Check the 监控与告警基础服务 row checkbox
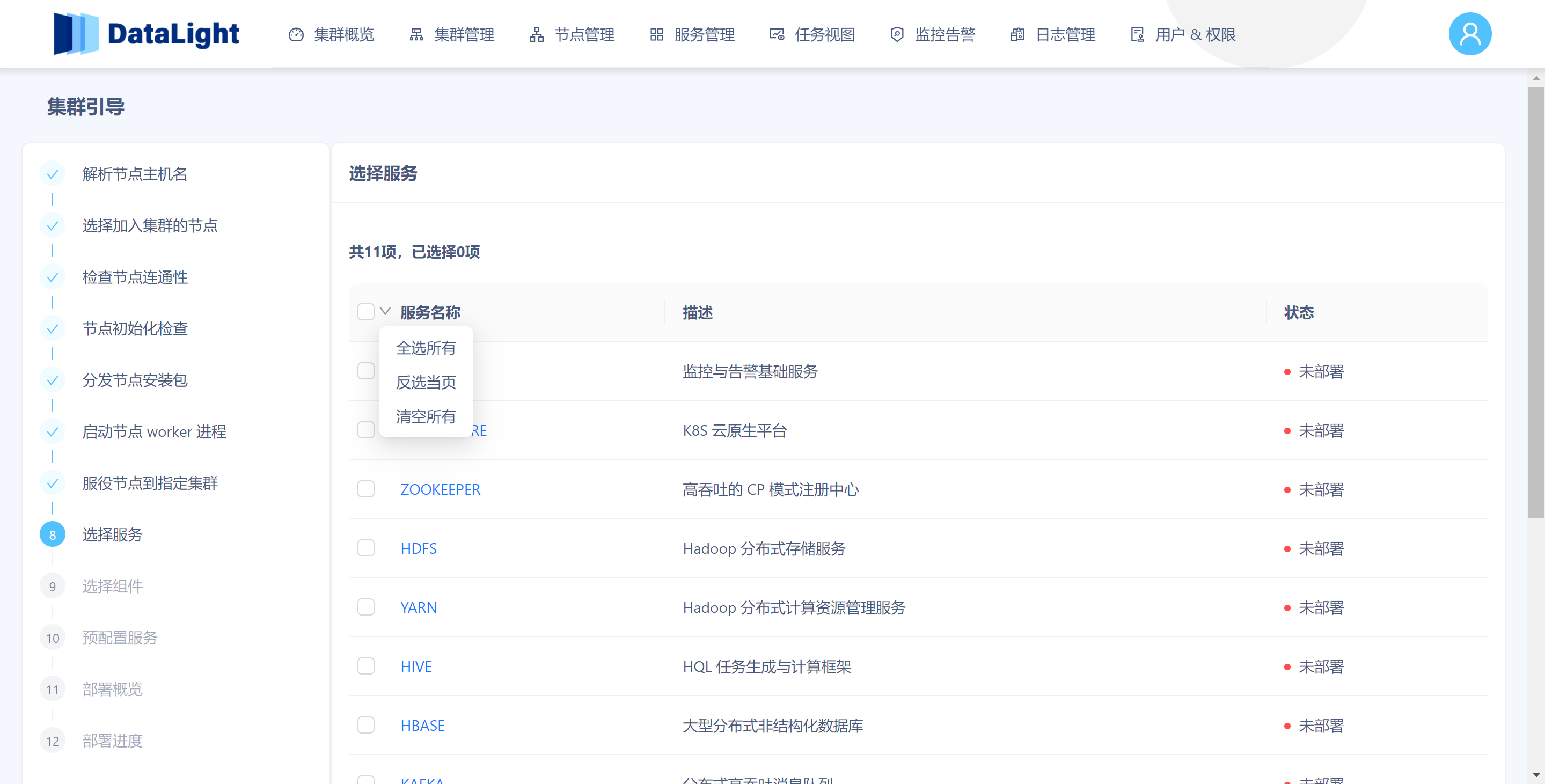The height and width of the screenshot is (784, 1545). (366, 371)
